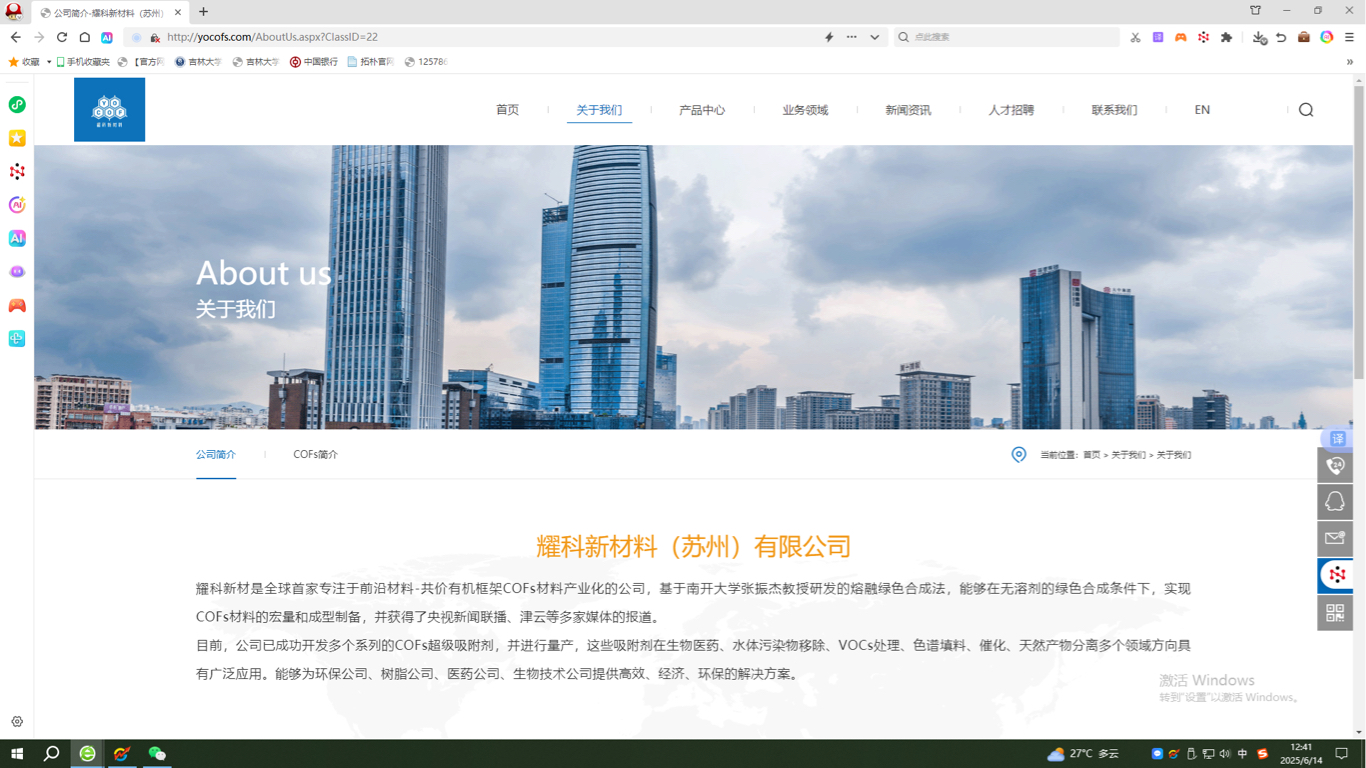
Task: Click the 耀科新材料（苏州）有限公司 heading
Action: 693,546
